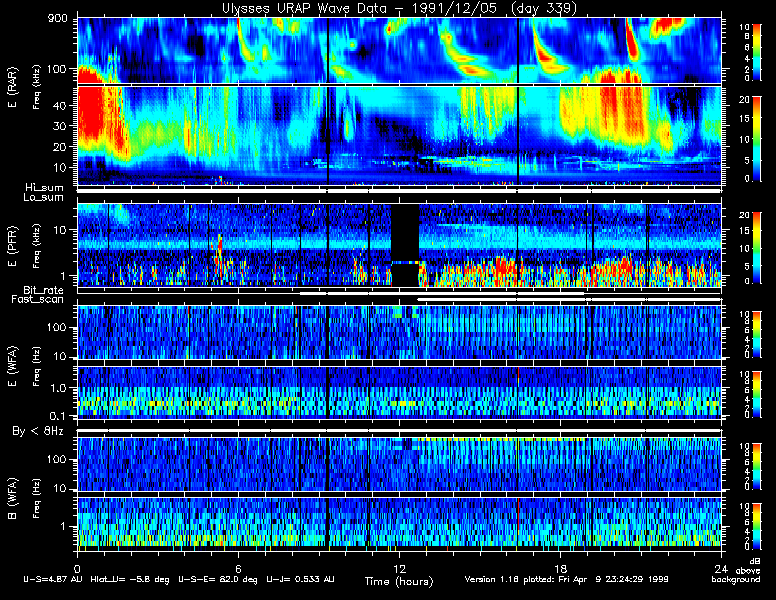This screenshot has height=600, width=776.
Task: Click the red burst at hour 0 in top RAR panel
Action: (x=91, y=75)
